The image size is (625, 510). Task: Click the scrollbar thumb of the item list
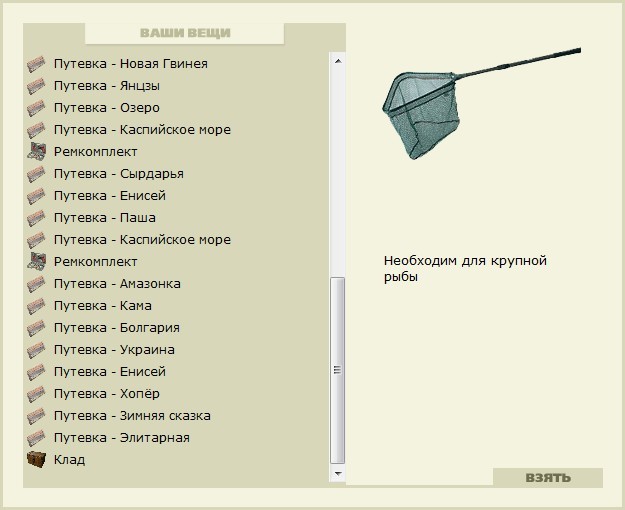coord(338,370)
